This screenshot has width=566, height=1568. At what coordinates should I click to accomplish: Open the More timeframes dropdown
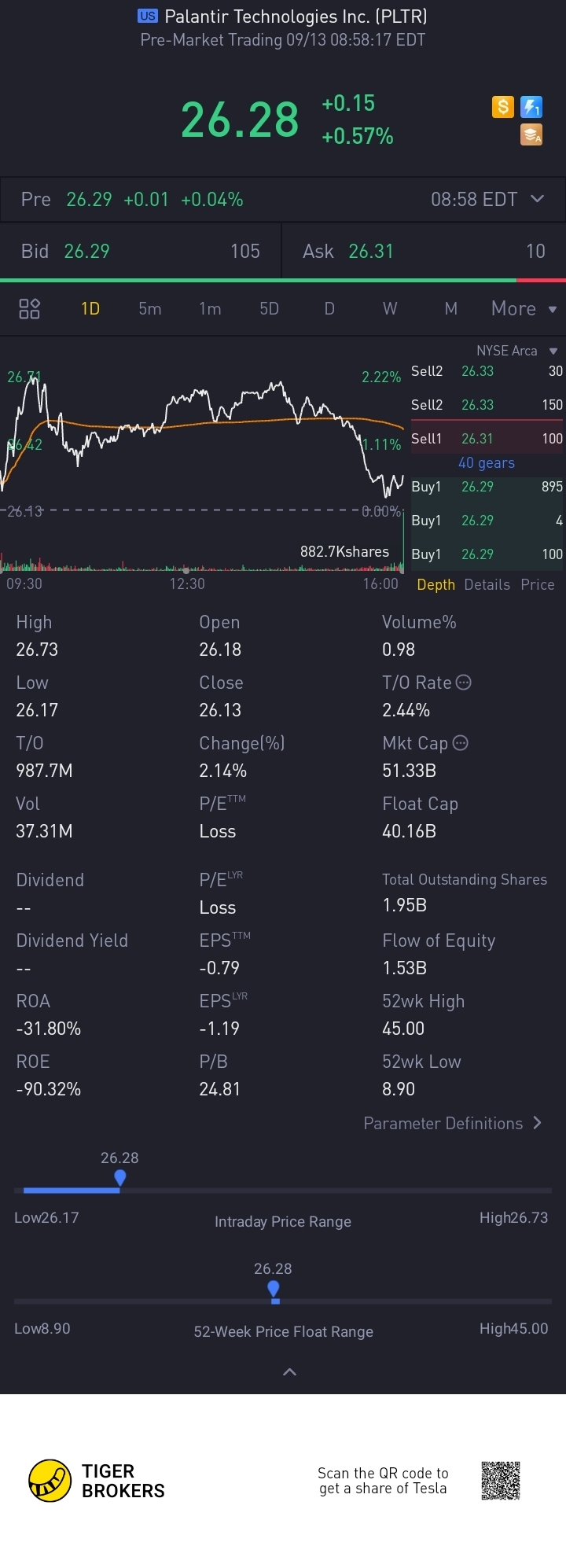(x=524, y=308)
